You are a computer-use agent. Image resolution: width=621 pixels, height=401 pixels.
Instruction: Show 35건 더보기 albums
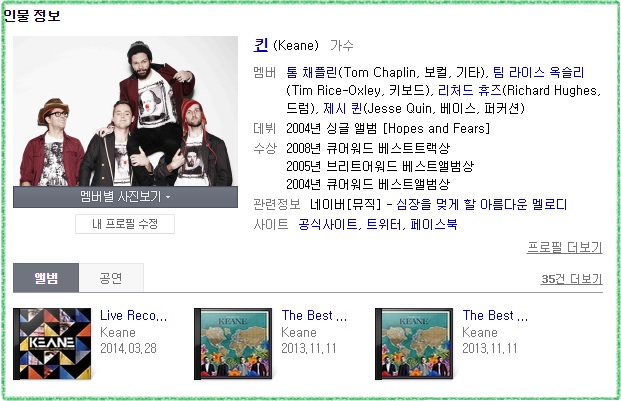point(571,279)
